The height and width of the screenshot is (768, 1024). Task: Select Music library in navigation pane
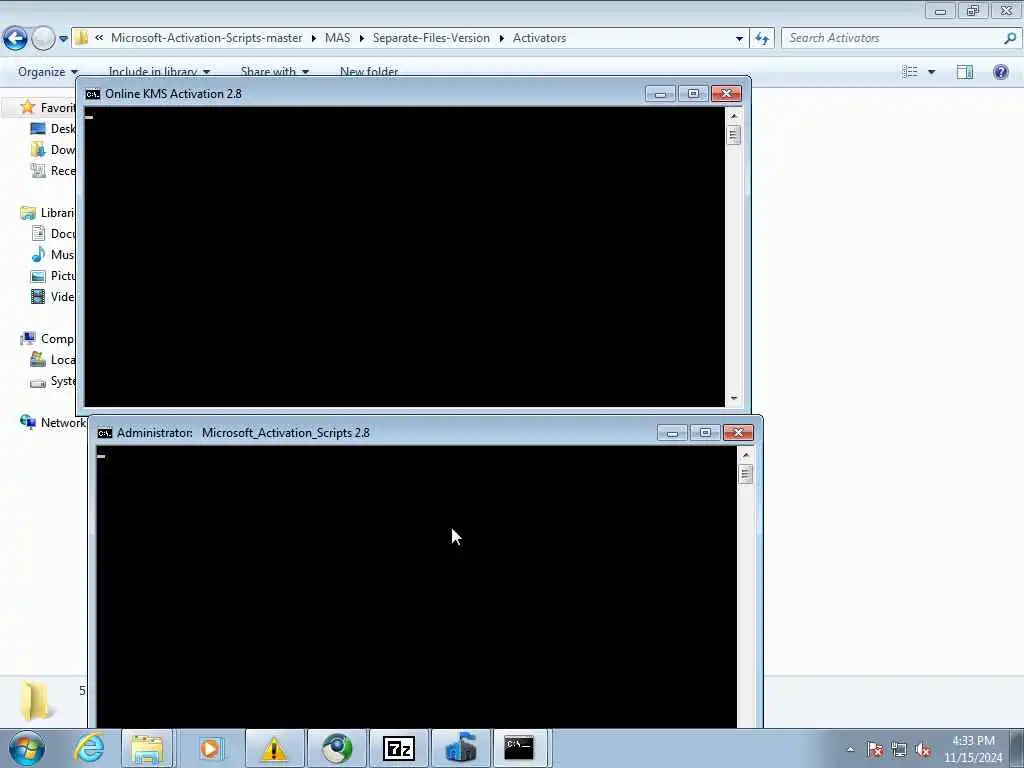pos(52,255)
